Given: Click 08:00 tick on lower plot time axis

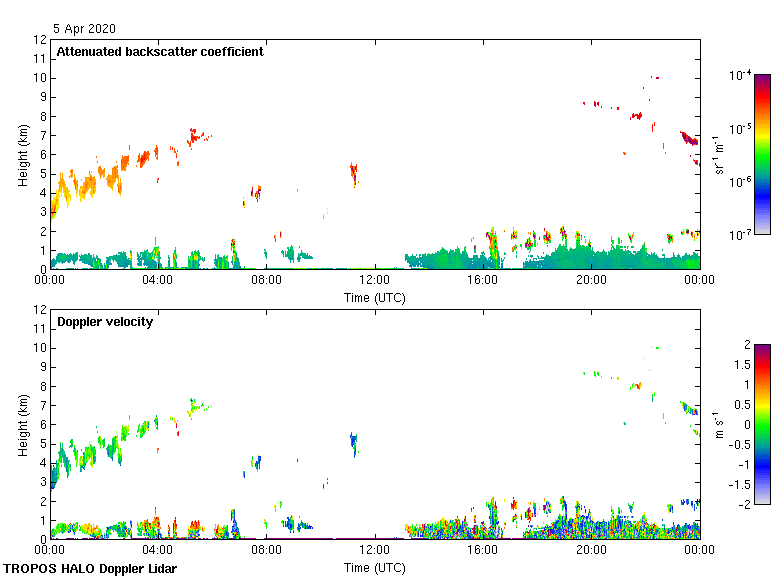Looking at the screenshot, I should [x=266, y=551].
